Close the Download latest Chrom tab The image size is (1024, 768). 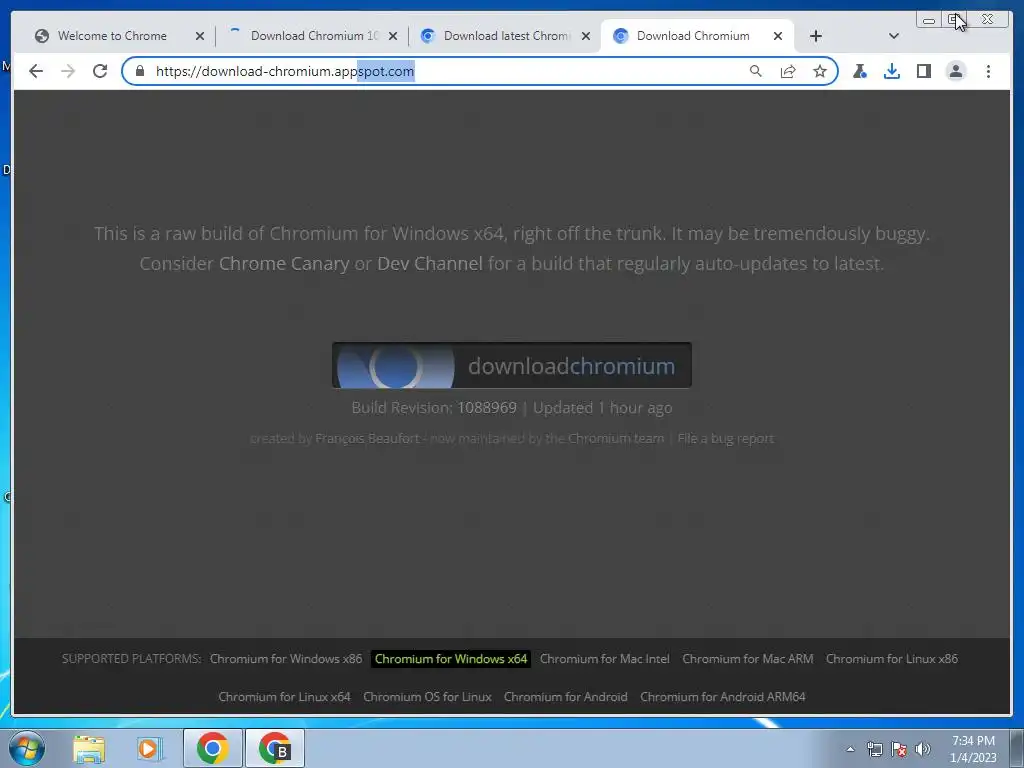click(586, 36)
